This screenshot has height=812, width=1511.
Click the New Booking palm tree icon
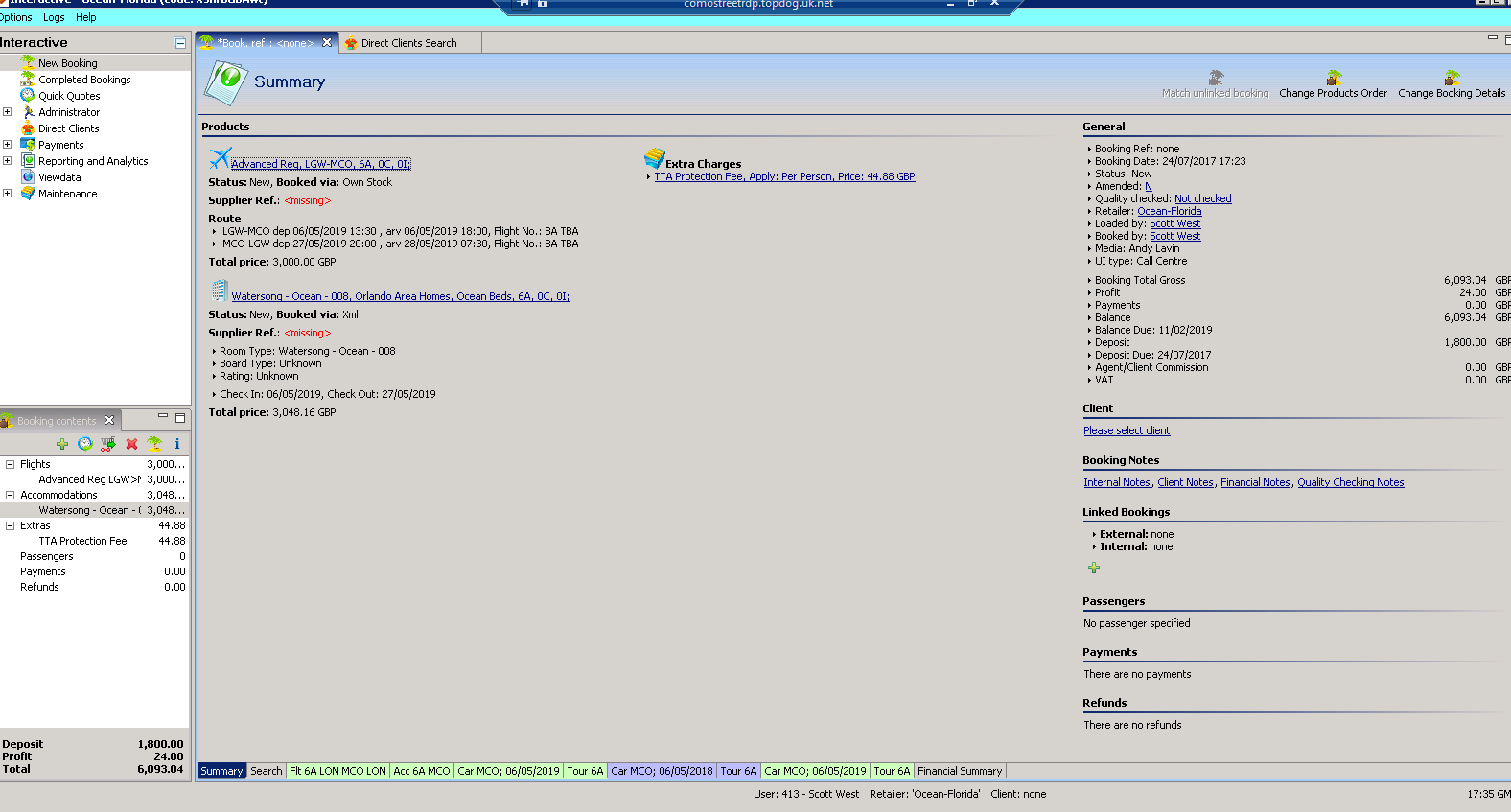click(28, 62)
